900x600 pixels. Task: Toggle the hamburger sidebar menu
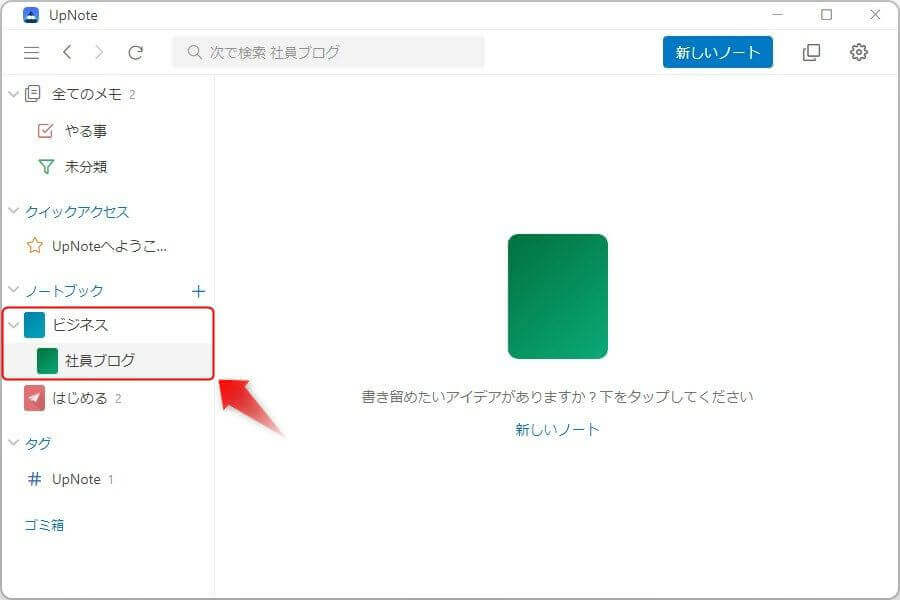coord(32,53)
